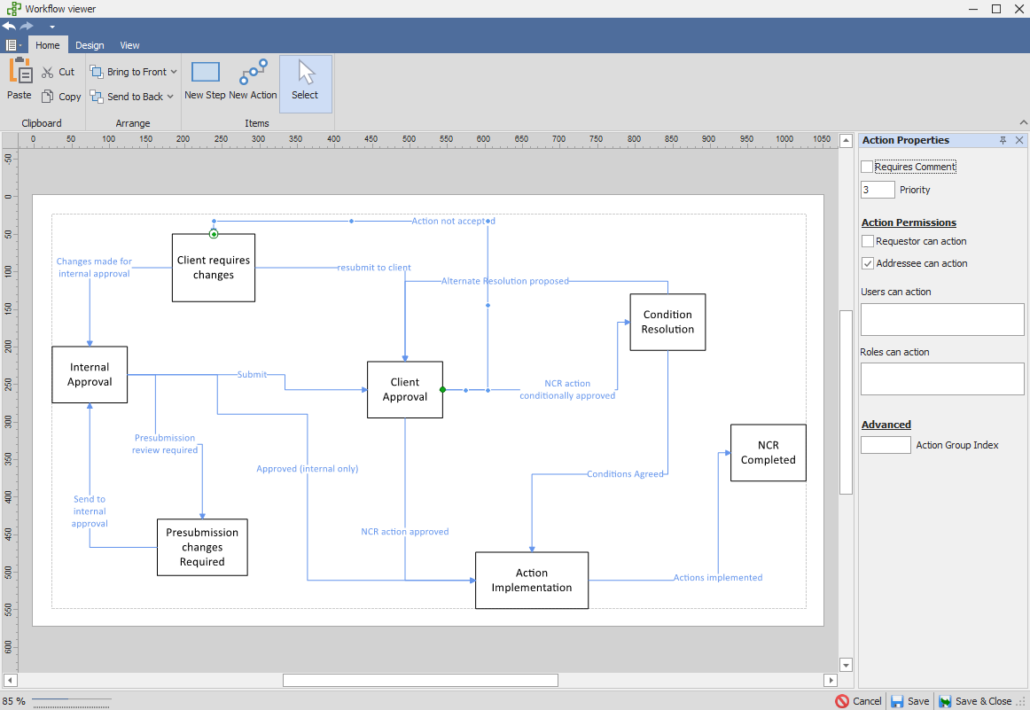
Task: Open the Bring to Front dropdown
Action: click(173, 71)
